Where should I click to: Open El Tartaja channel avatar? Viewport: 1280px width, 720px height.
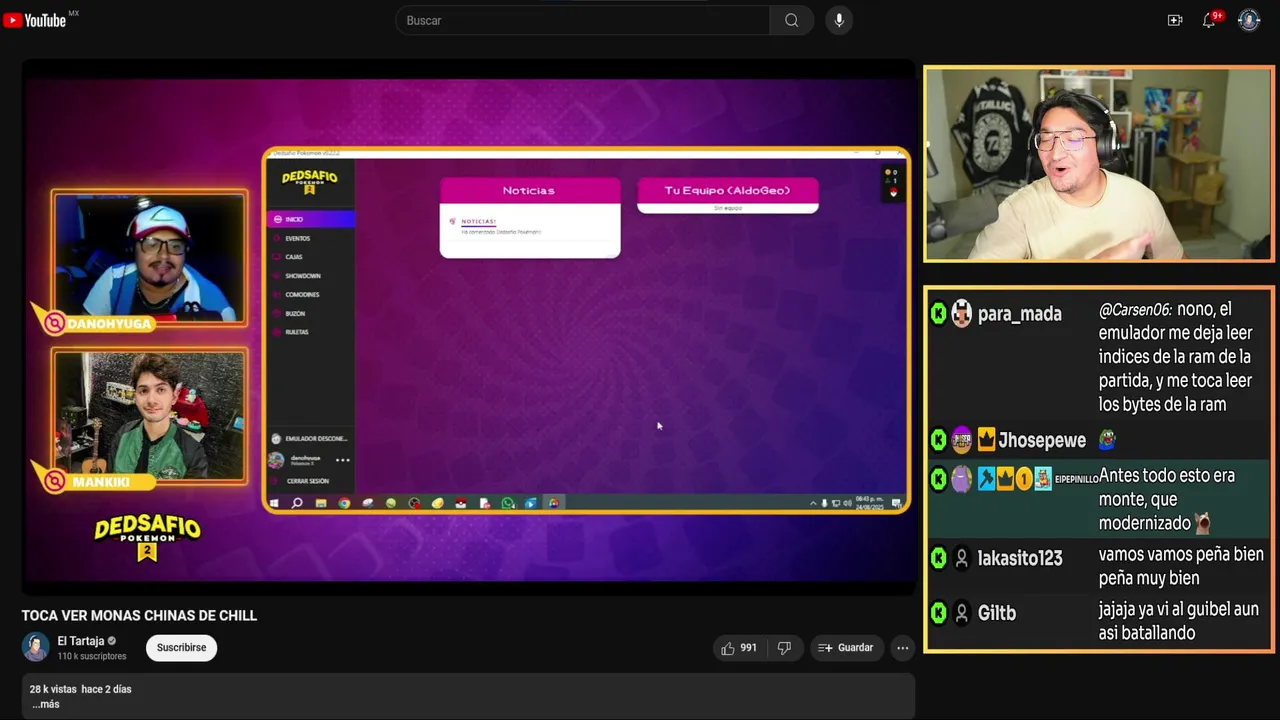[x=35, y=647]
